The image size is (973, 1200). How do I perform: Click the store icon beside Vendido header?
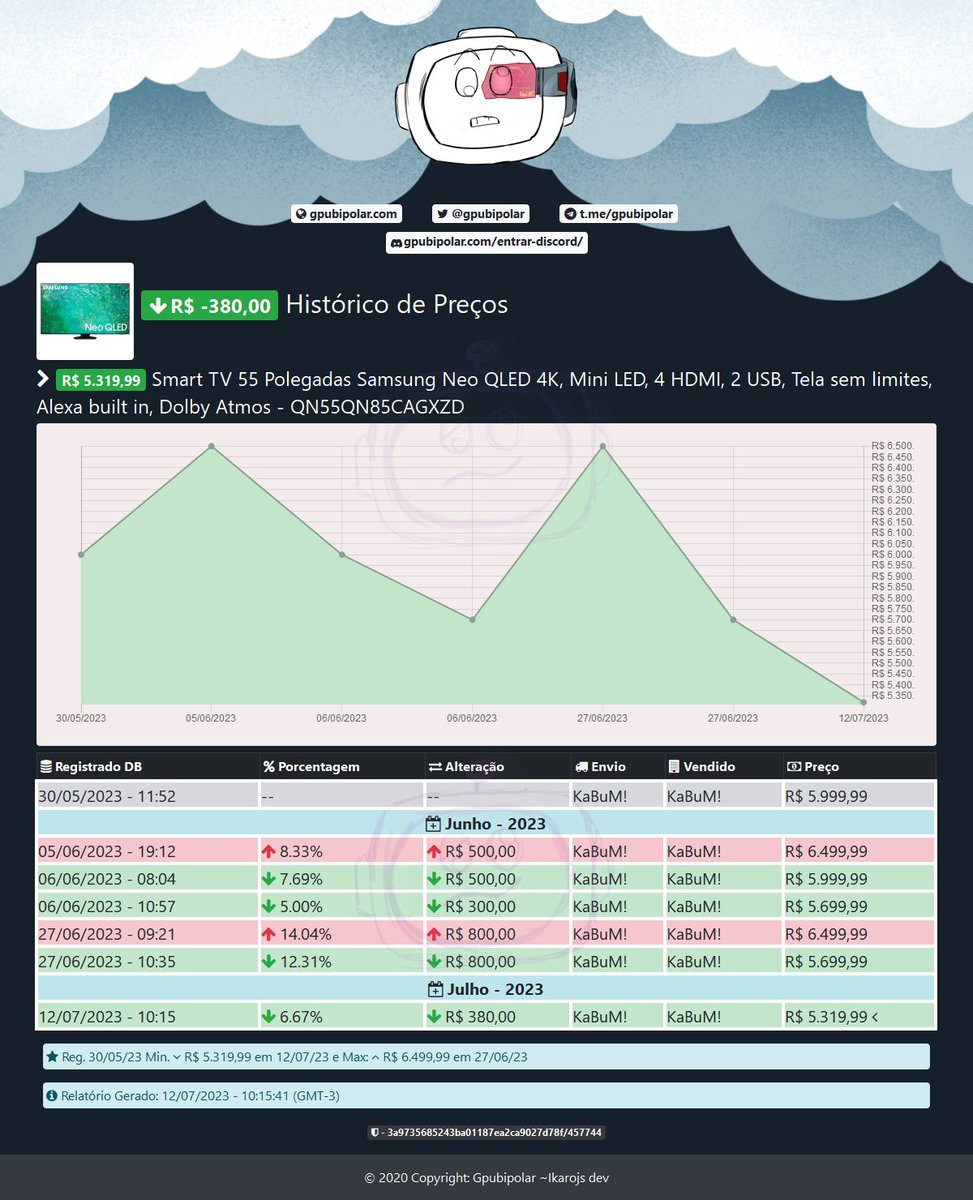[673, 767]
